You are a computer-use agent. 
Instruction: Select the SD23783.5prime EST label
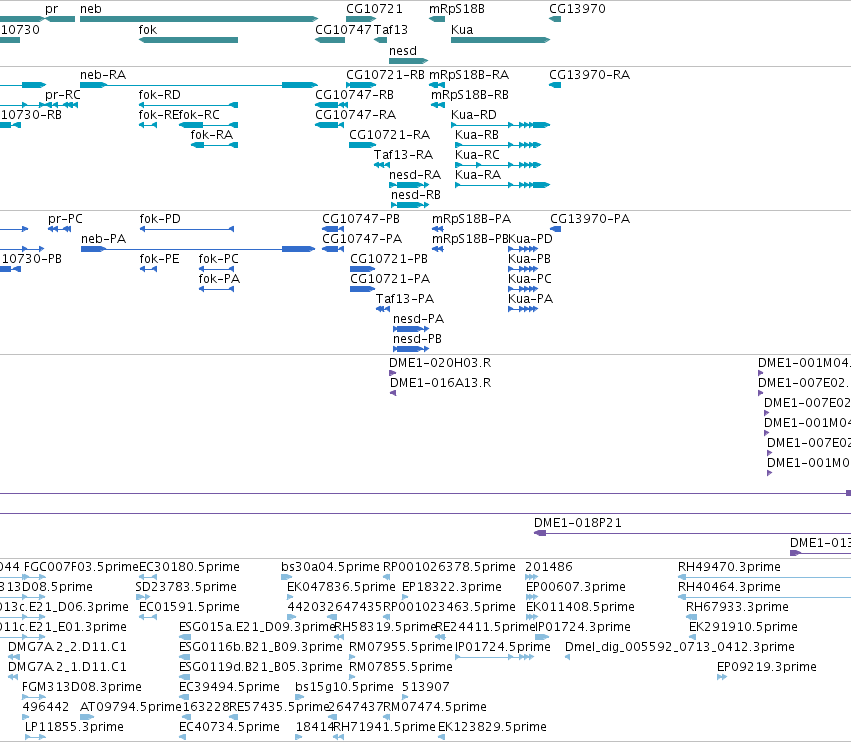tap(186, 587)
